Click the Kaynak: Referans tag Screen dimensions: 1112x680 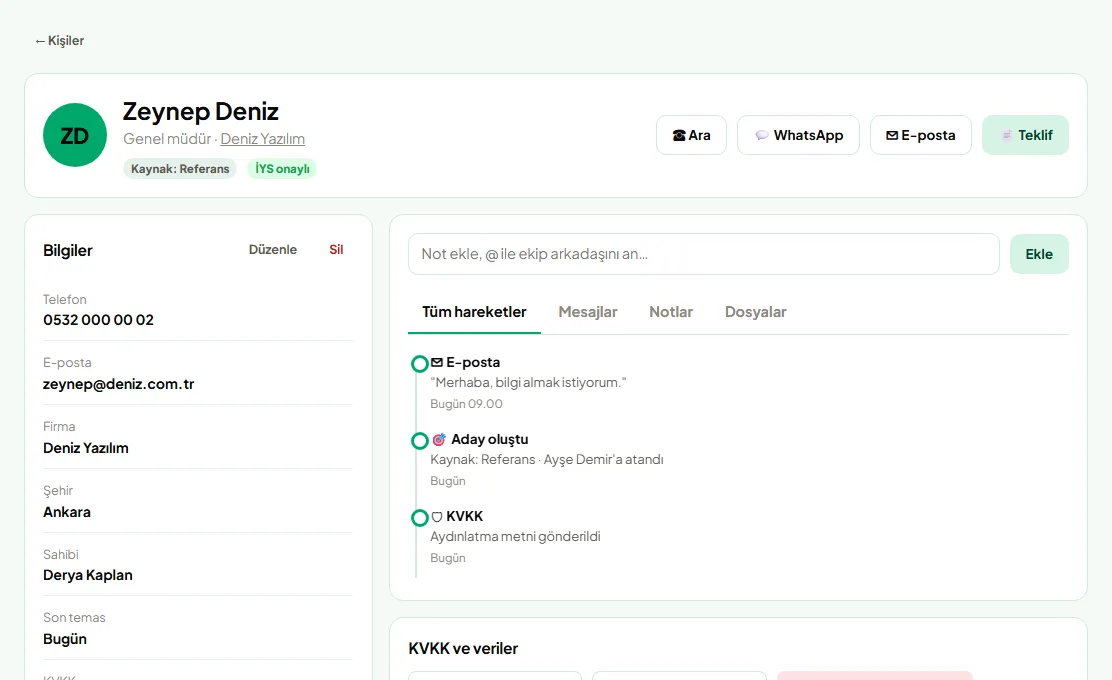pyautogui.click(x=180, y=169)
